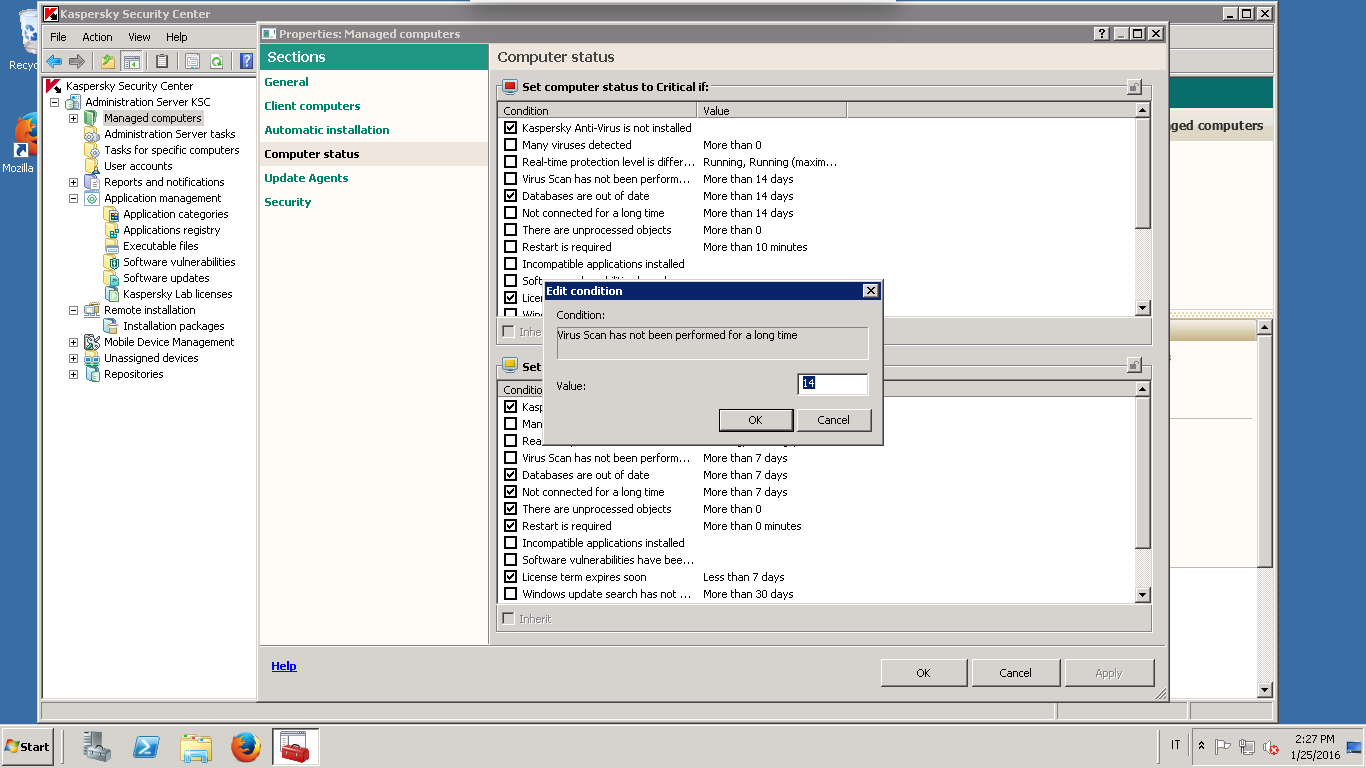Click the Mobile Device Management icon
1366x768 pixels.
[x=92, y=342]
